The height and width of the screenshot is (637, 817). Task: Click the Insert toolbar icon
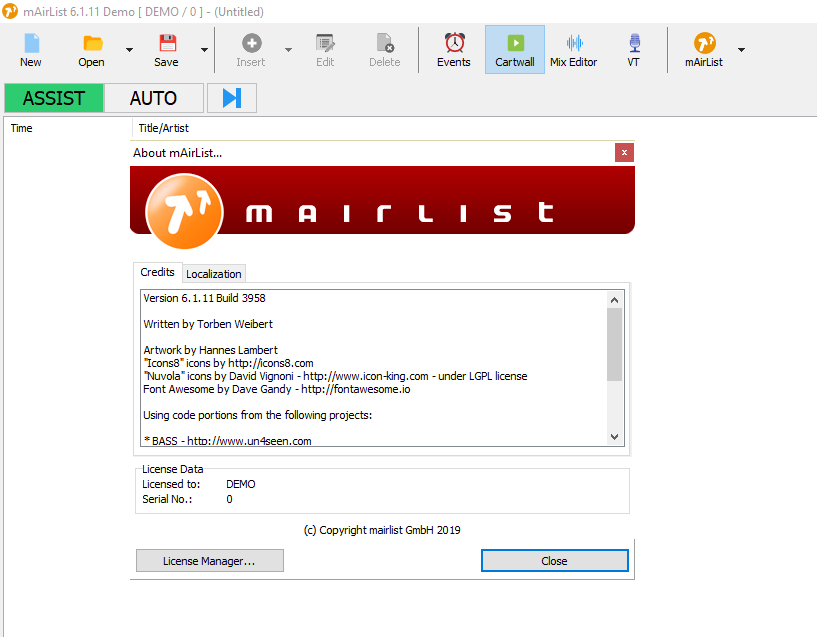point(251,48)
